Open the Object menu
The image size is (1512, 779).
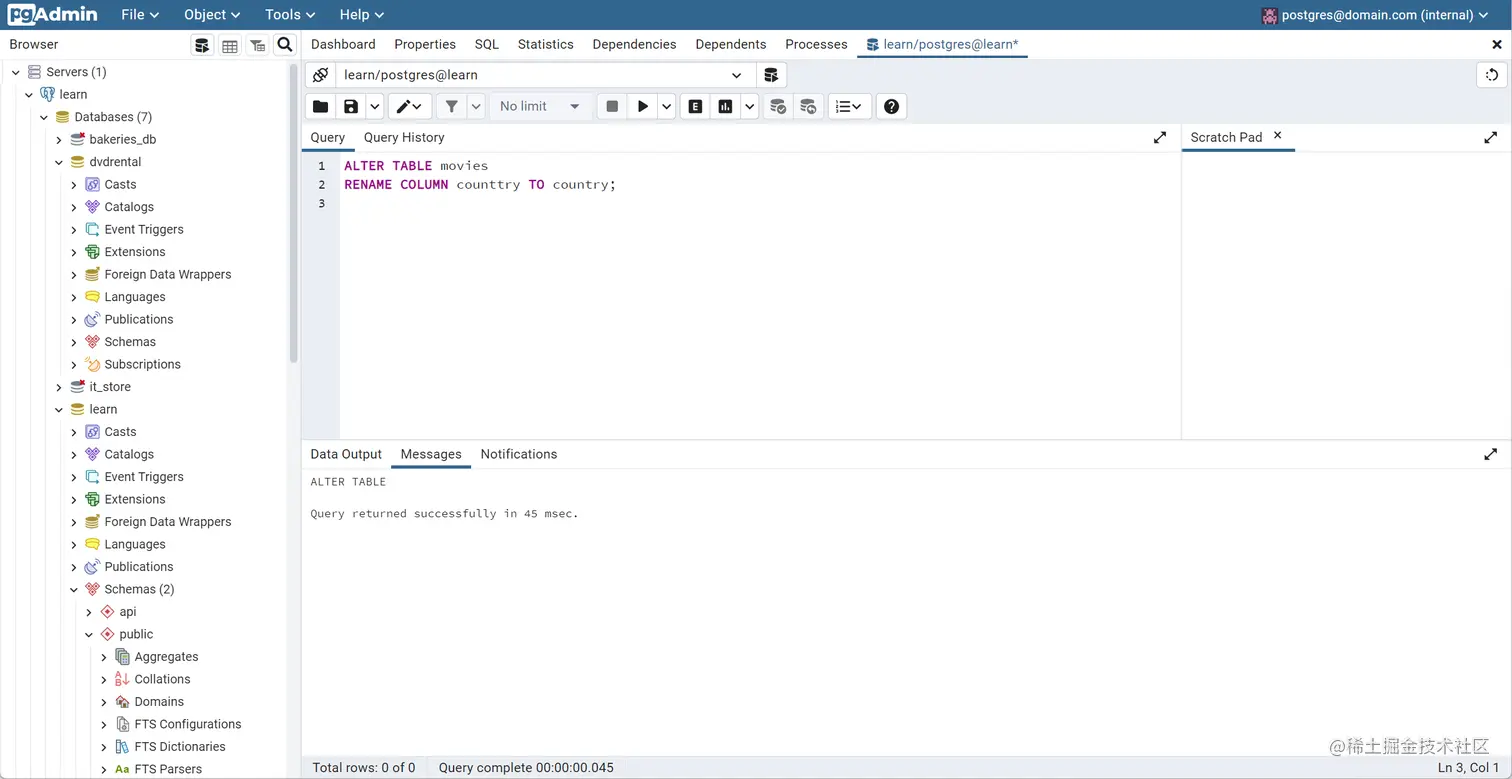coord(212,14)
